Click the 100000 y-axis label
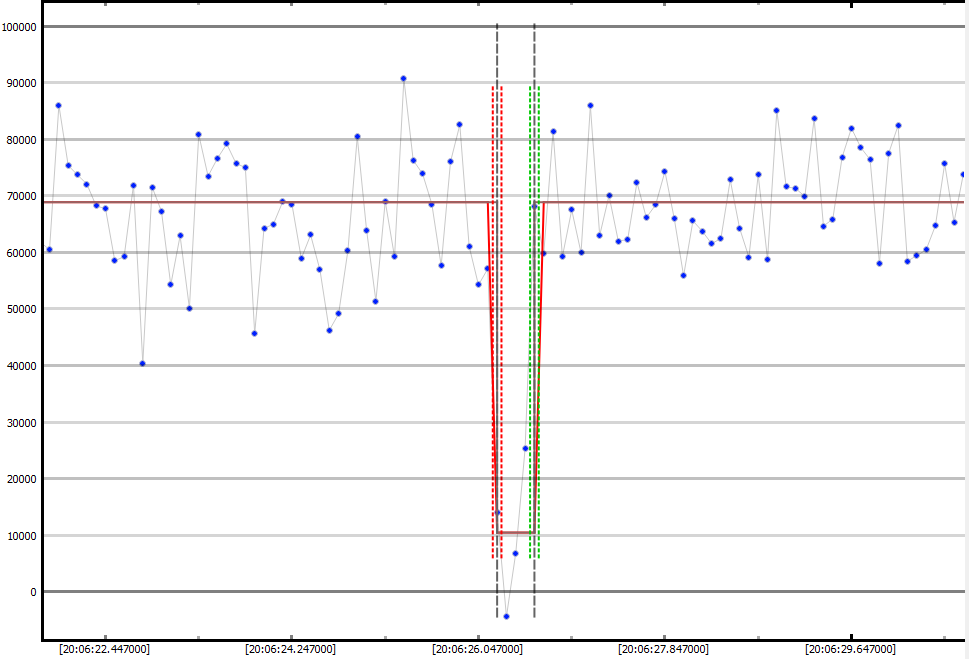 pos(20,27)
